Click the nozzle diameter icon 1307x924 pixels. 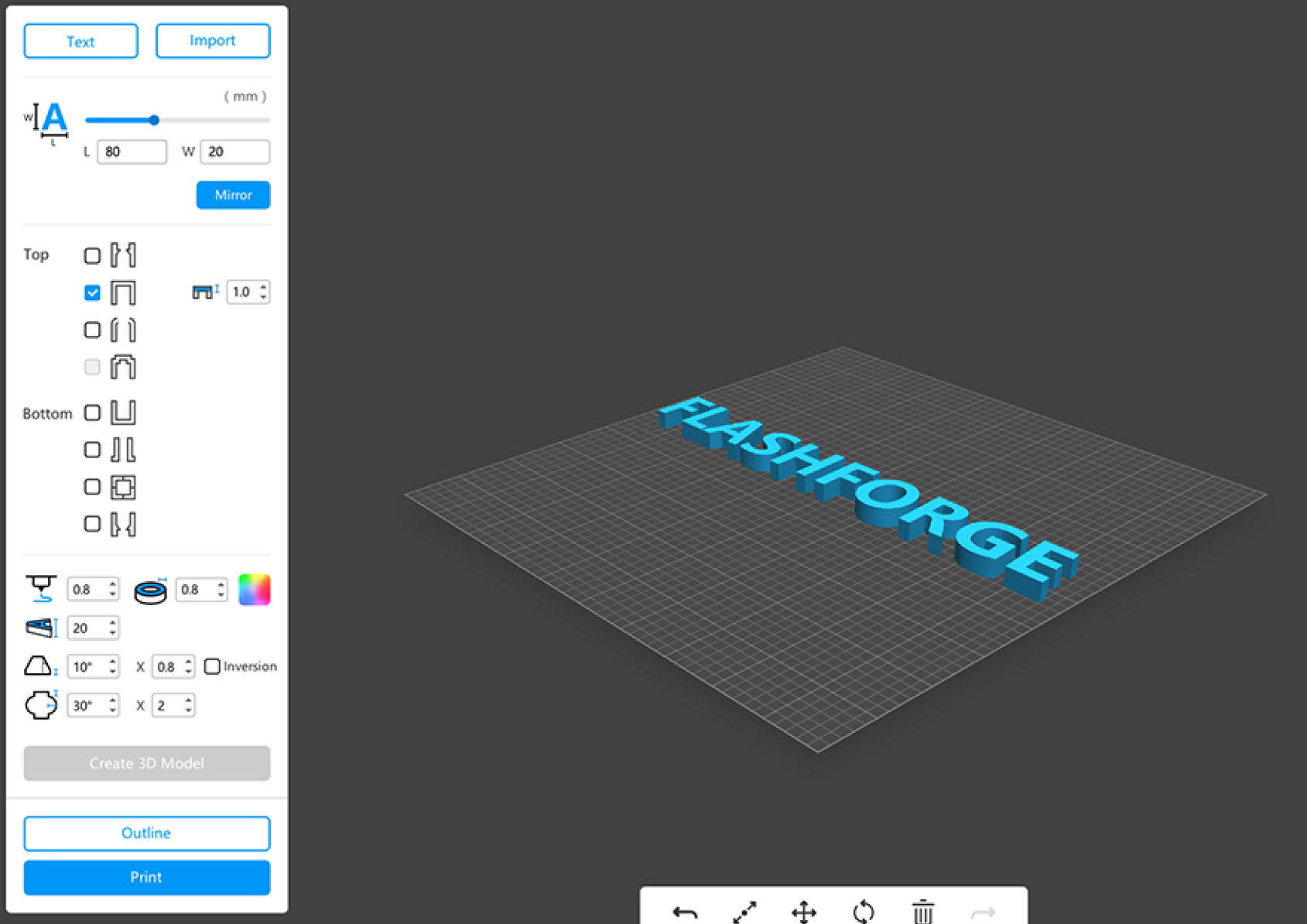coord(41,589)
